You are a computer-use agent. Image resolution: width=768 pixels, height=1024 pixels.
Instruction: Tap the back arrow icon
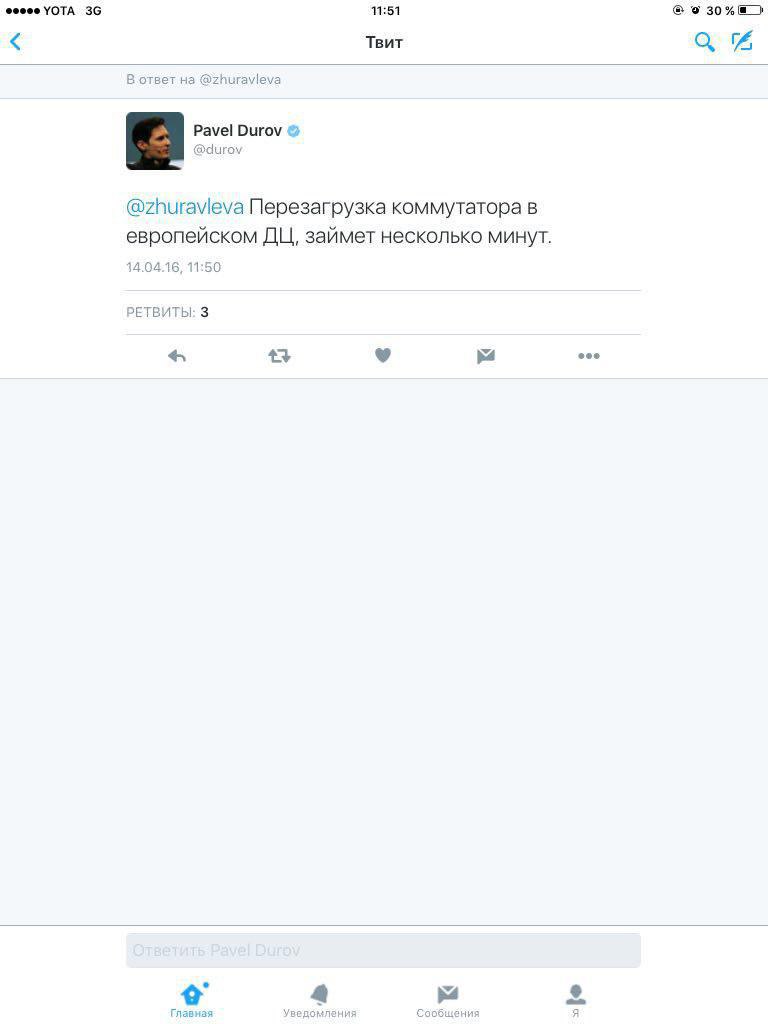tap(16, 42)
